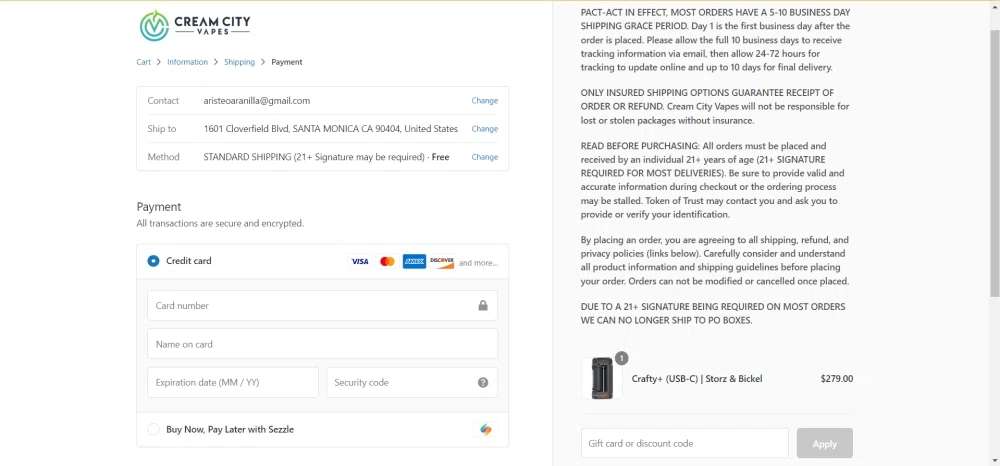
Task: Click the Apply discount button
Action: (x=824, y=443)
